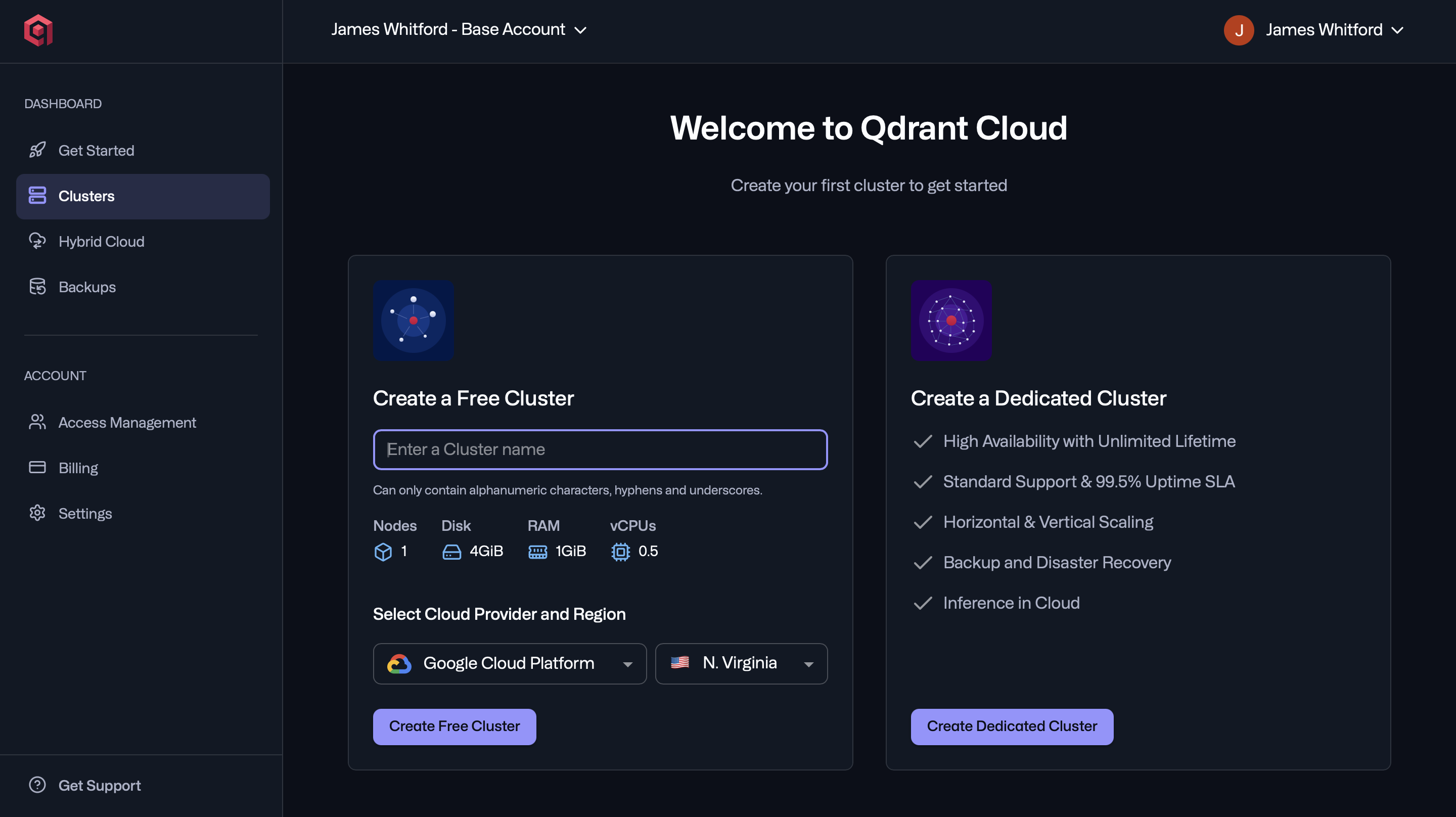The image size is (1456, 817).
Task: Select the Clusters sidebar icon
Action: 37,196
